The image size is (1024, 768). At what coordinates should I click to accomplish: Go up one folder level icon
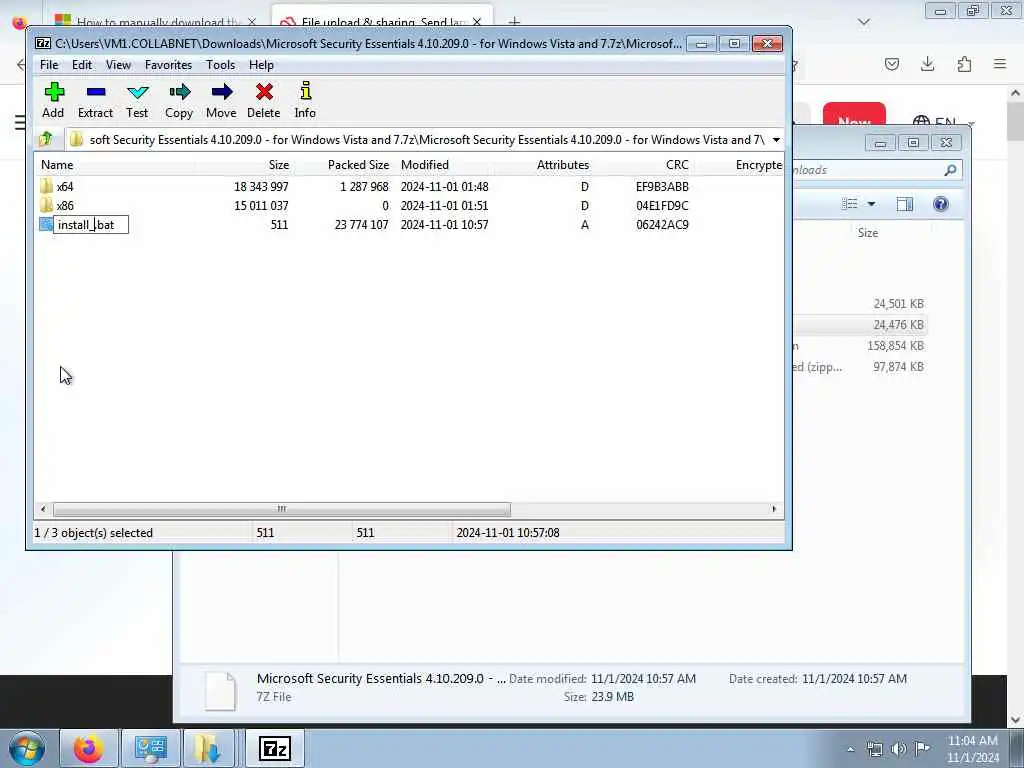(46, 139)
